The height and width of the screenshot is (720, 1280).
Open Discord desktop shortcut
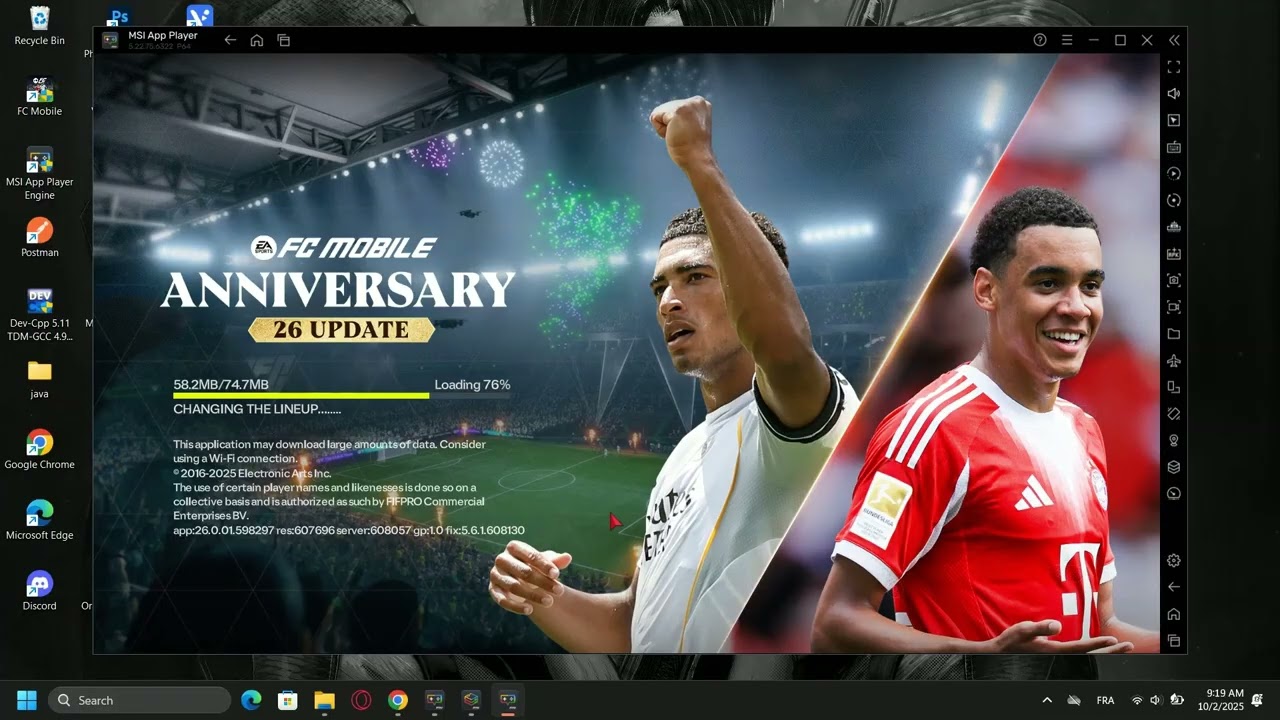pyautogui.click(x=40, y=591)
